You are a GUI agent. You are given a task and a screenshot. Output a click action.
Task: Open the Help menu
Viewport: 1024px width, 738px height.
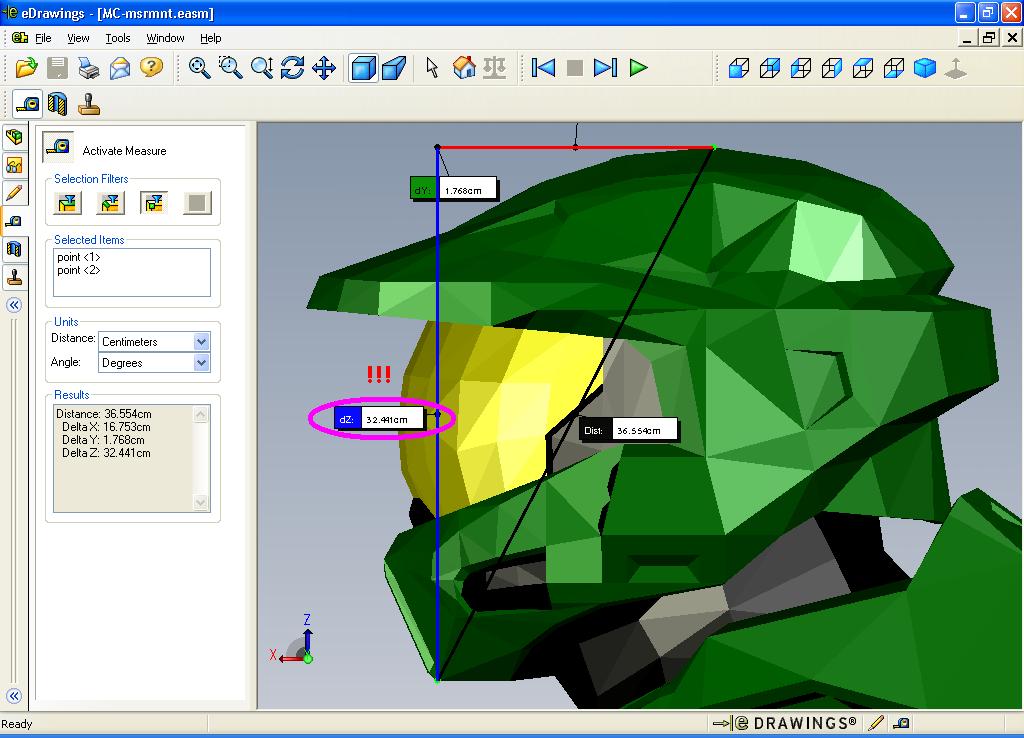[x=210, y=39]
